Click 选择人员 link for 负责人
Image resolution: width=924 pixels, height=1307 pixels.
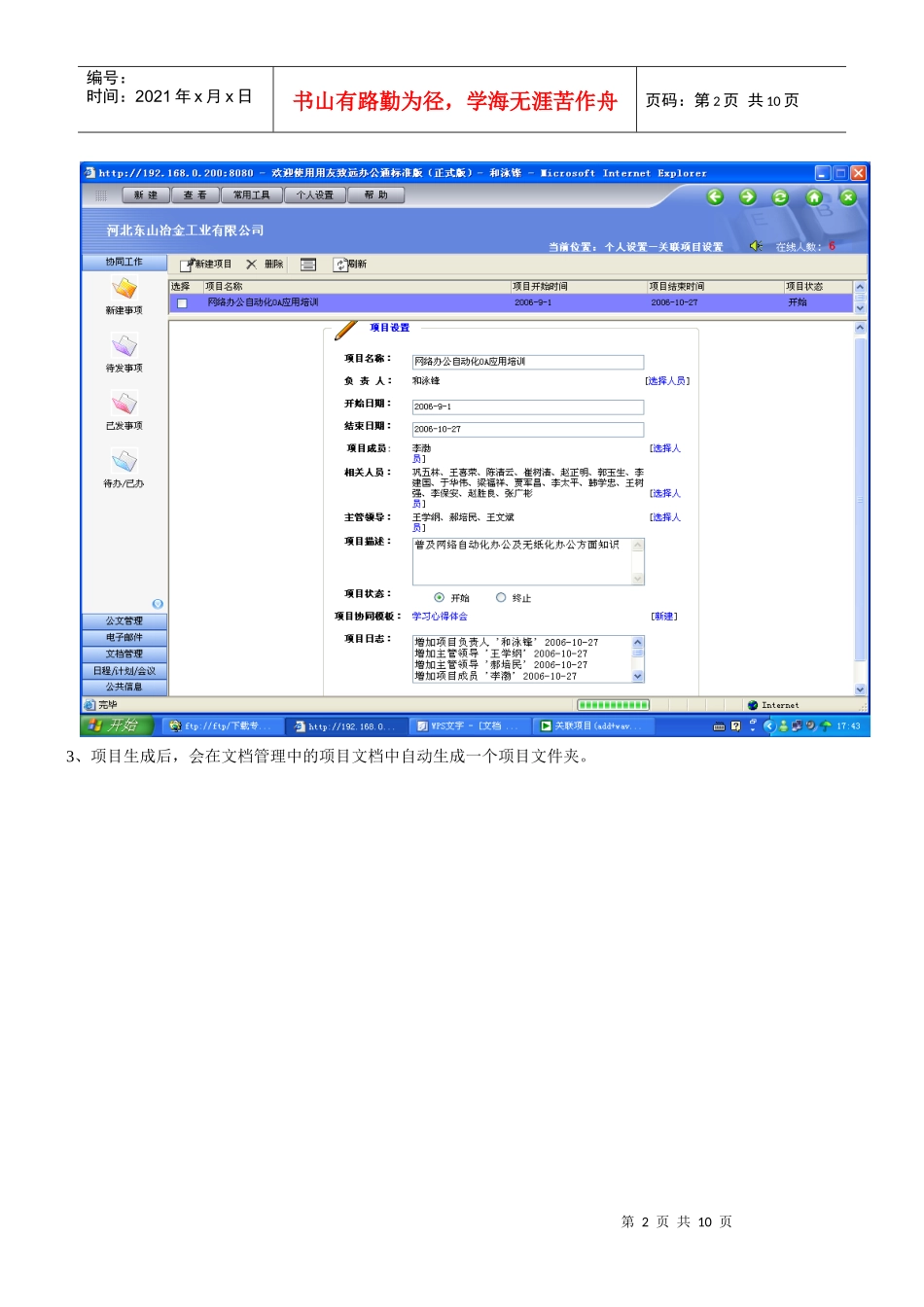pos(667,381)
